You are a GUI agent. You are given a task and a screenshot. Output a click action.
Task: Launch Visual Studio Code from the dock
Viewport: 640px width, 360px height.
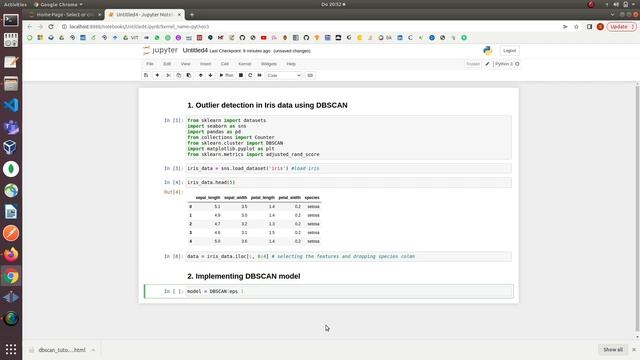[11, 105]
